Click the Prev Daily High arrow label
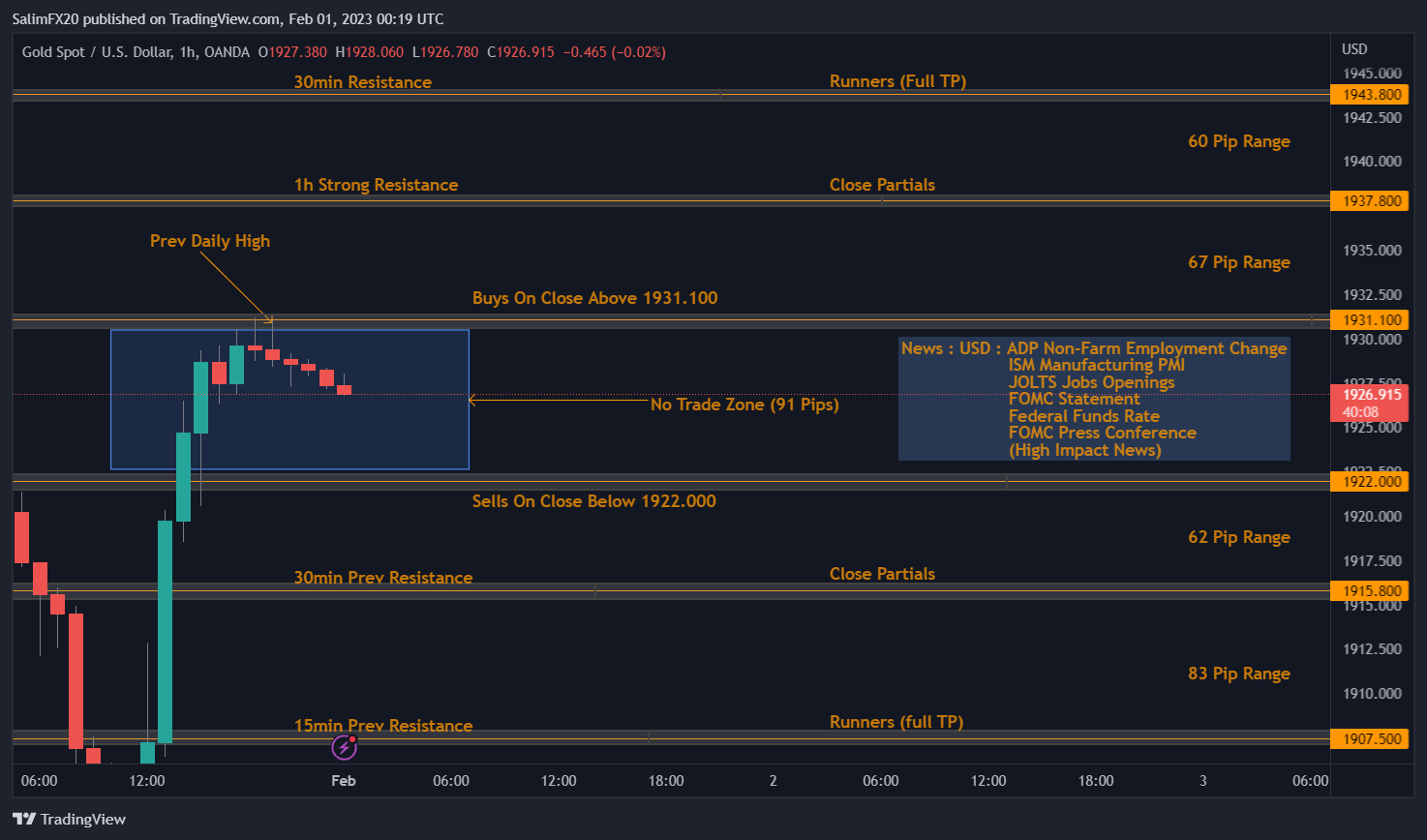Image resolution: width=1427 pixels, height=840 pixels. tap(209, 241)
